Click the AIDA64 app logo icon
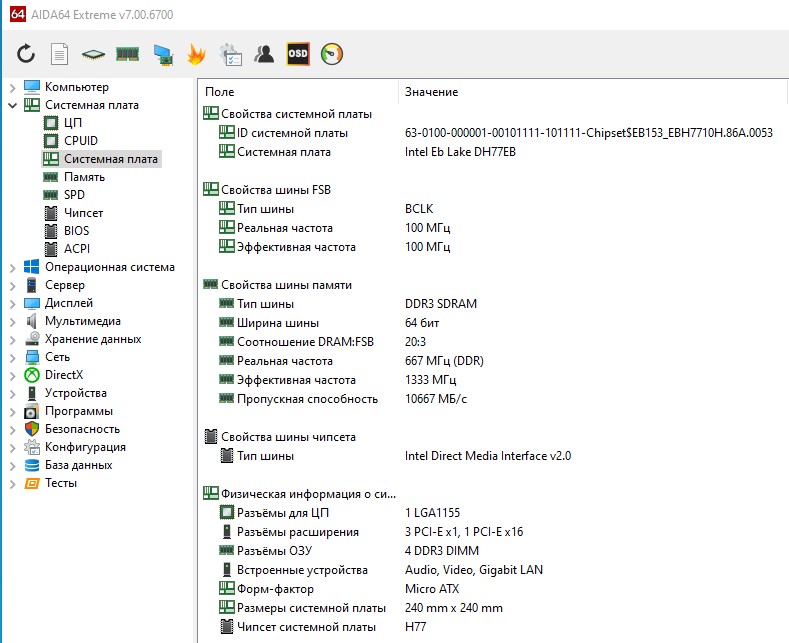789x643 pixels. (18, 14)
